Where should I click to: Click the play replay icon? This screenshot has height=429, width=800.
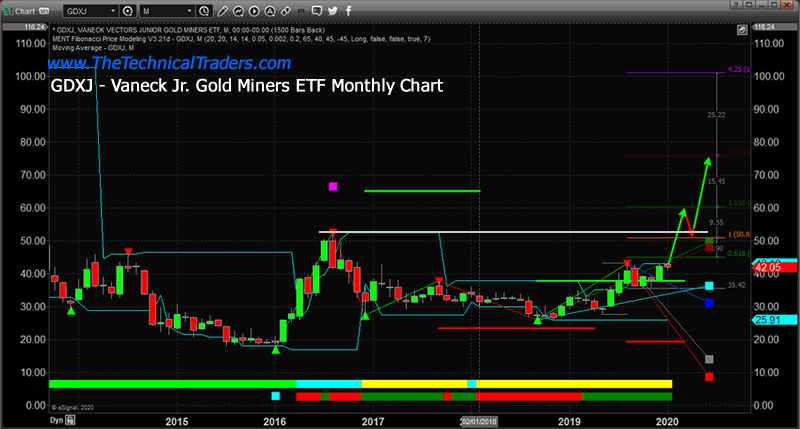[254, 11]
